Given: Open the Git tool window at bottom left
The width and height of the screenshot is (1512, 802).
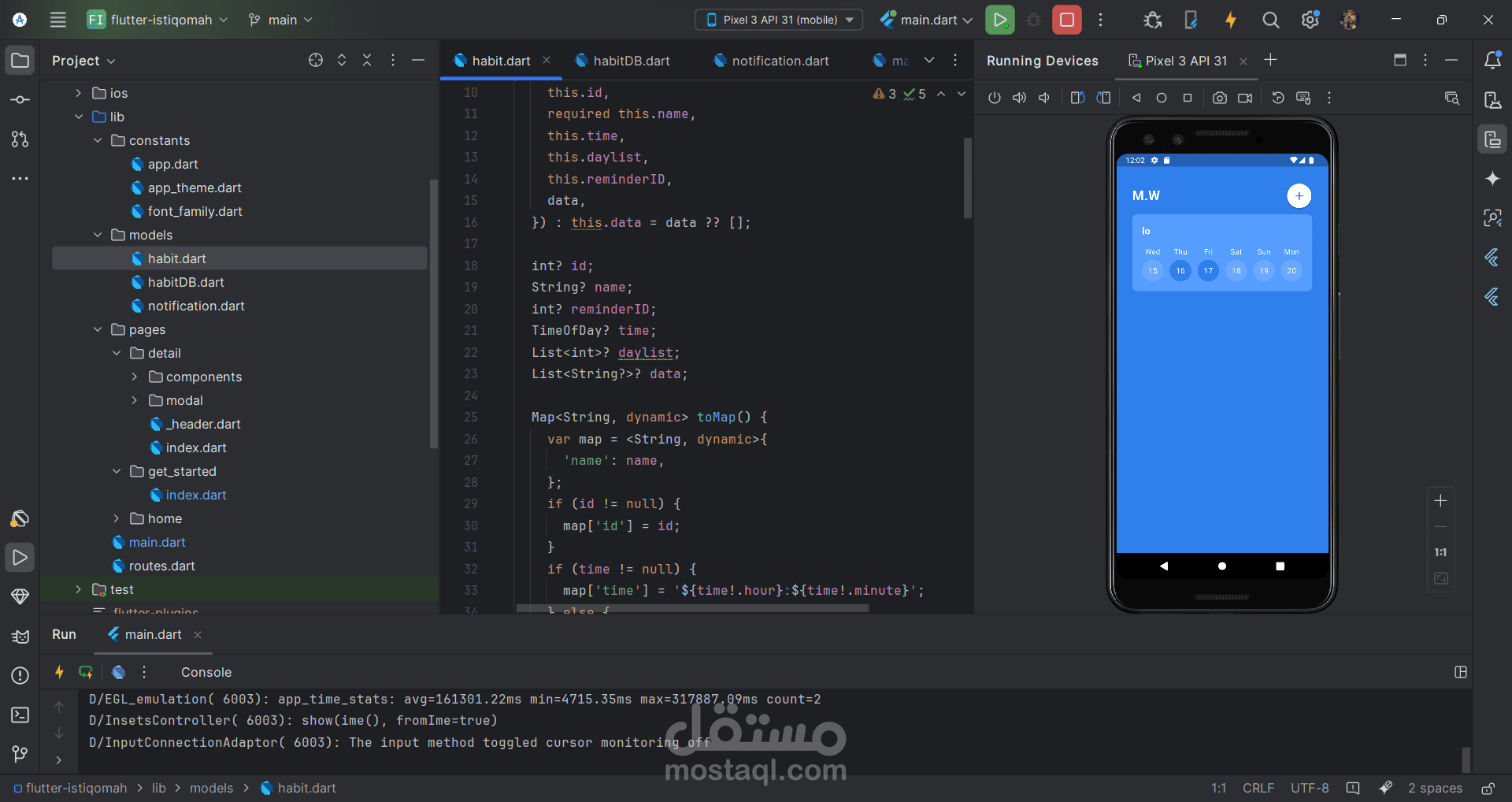Looking at the screenshot, I should (x=20, y=754).
